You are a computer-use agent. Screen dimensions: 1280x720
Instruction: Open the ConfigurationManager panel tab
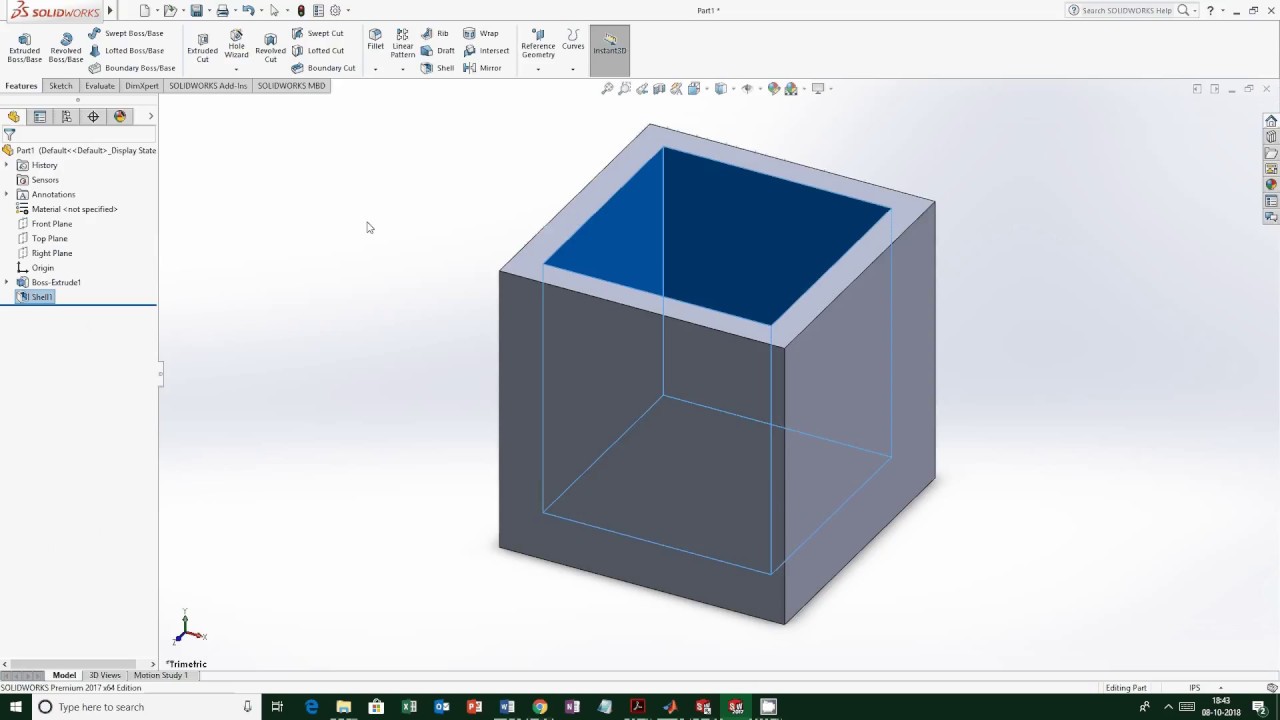67,116
